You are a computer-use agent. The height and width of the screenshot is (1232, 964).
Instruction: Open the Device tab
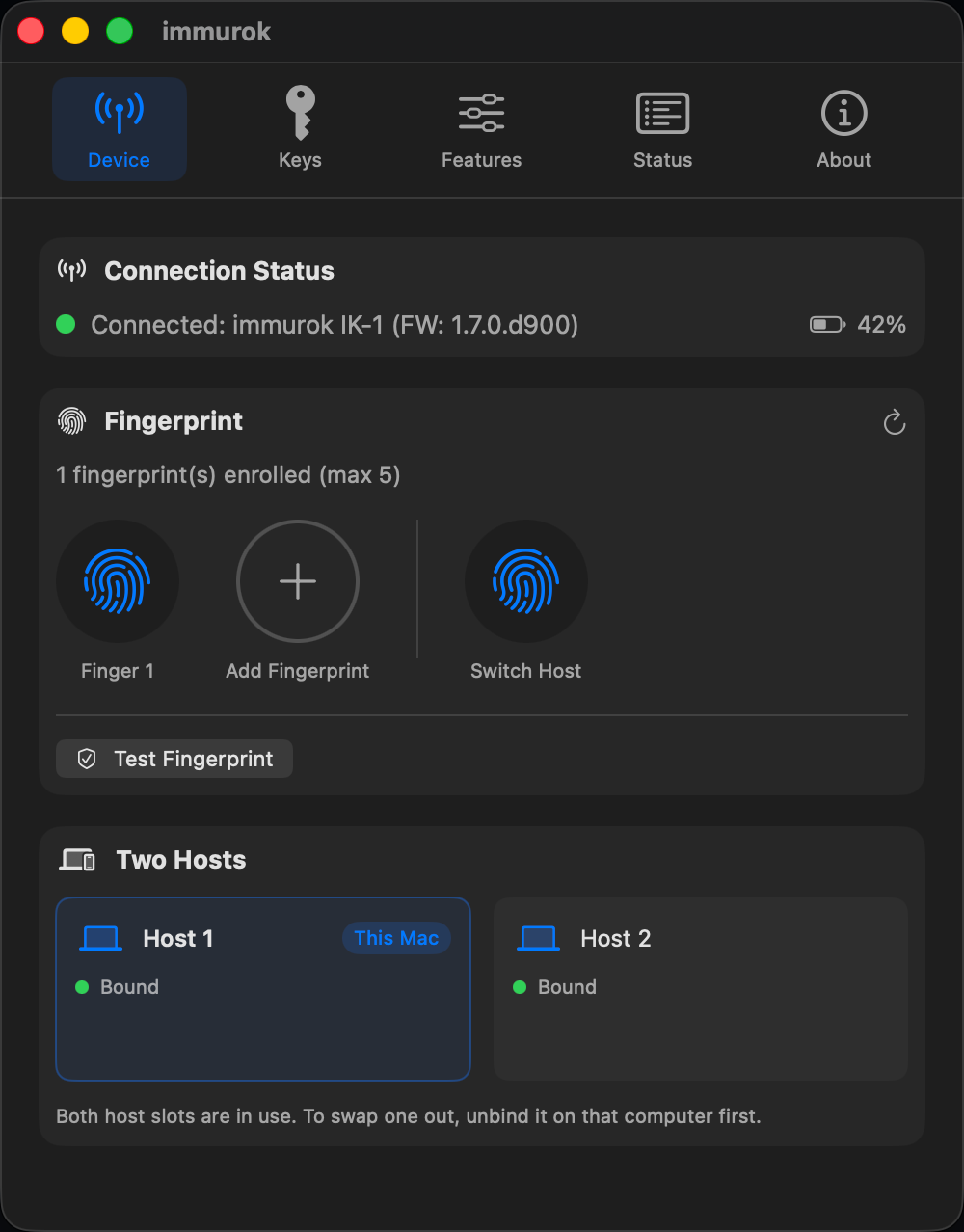120,129
